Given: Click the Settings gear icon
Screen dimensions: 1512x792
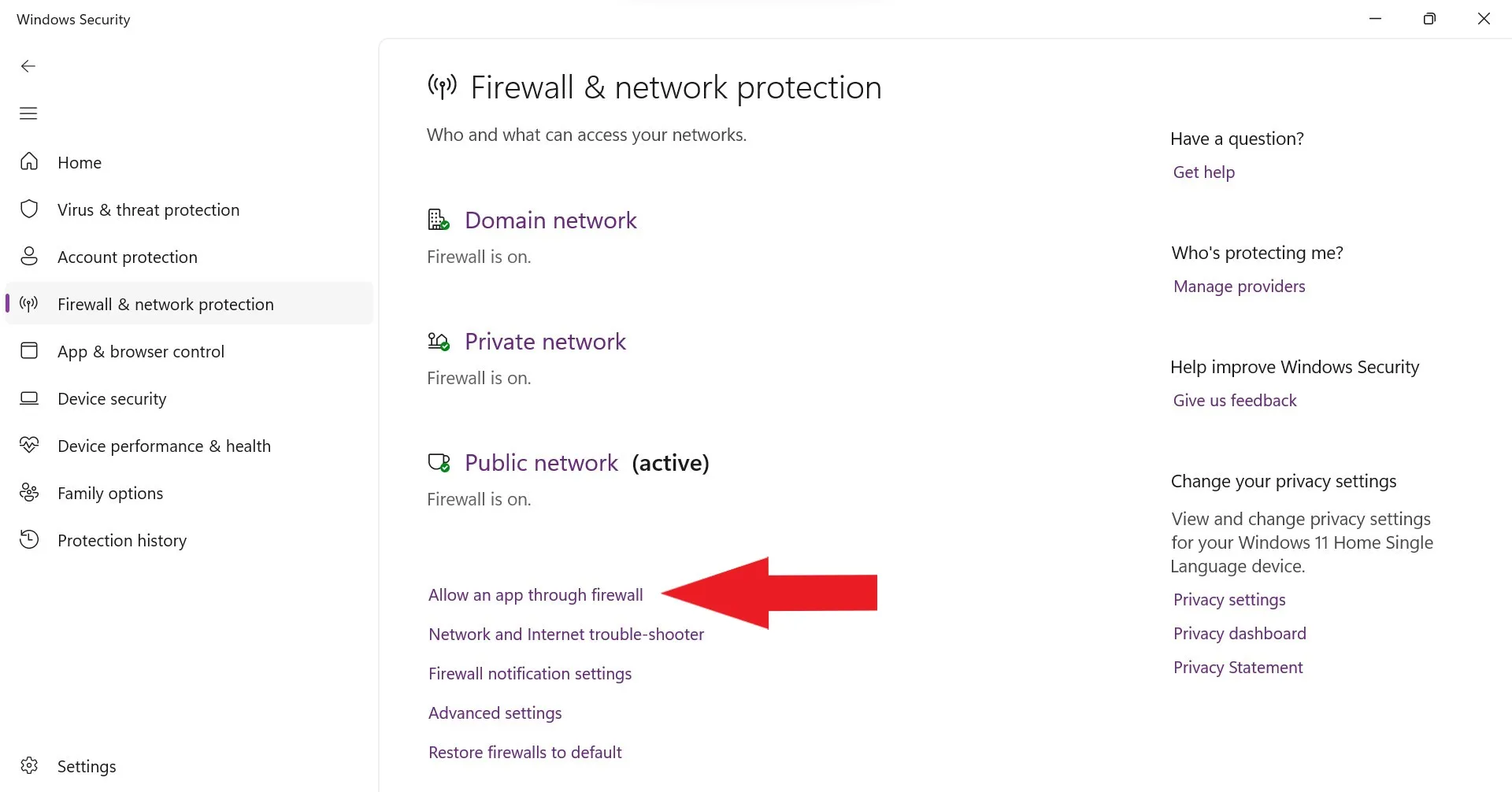Looking at the screenshot, I should (x=29, y=766).
